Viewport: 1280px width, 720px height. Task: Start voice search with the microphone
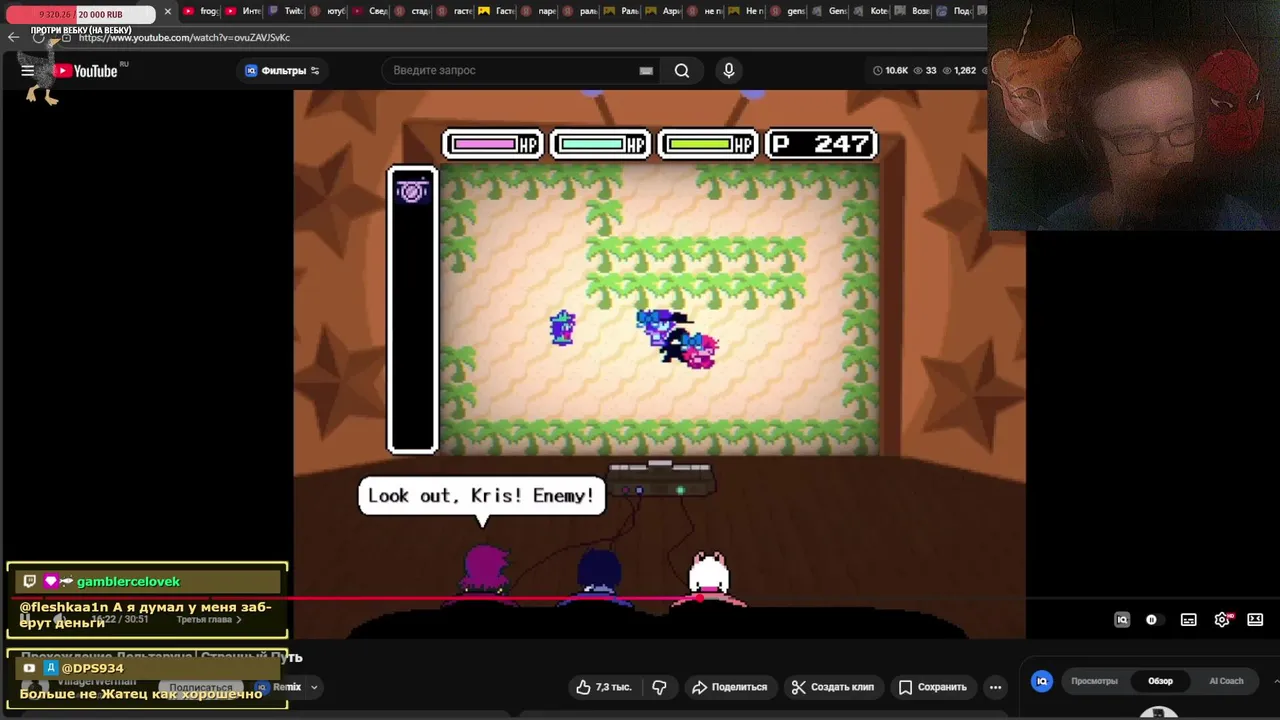[729, 71]
